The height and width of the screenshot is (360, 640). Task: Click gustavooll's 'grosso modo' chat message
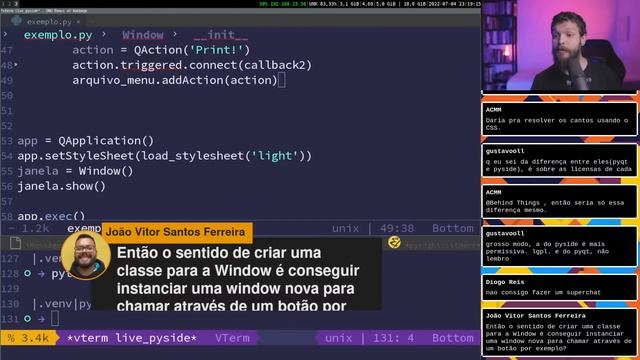coord(559,247)
